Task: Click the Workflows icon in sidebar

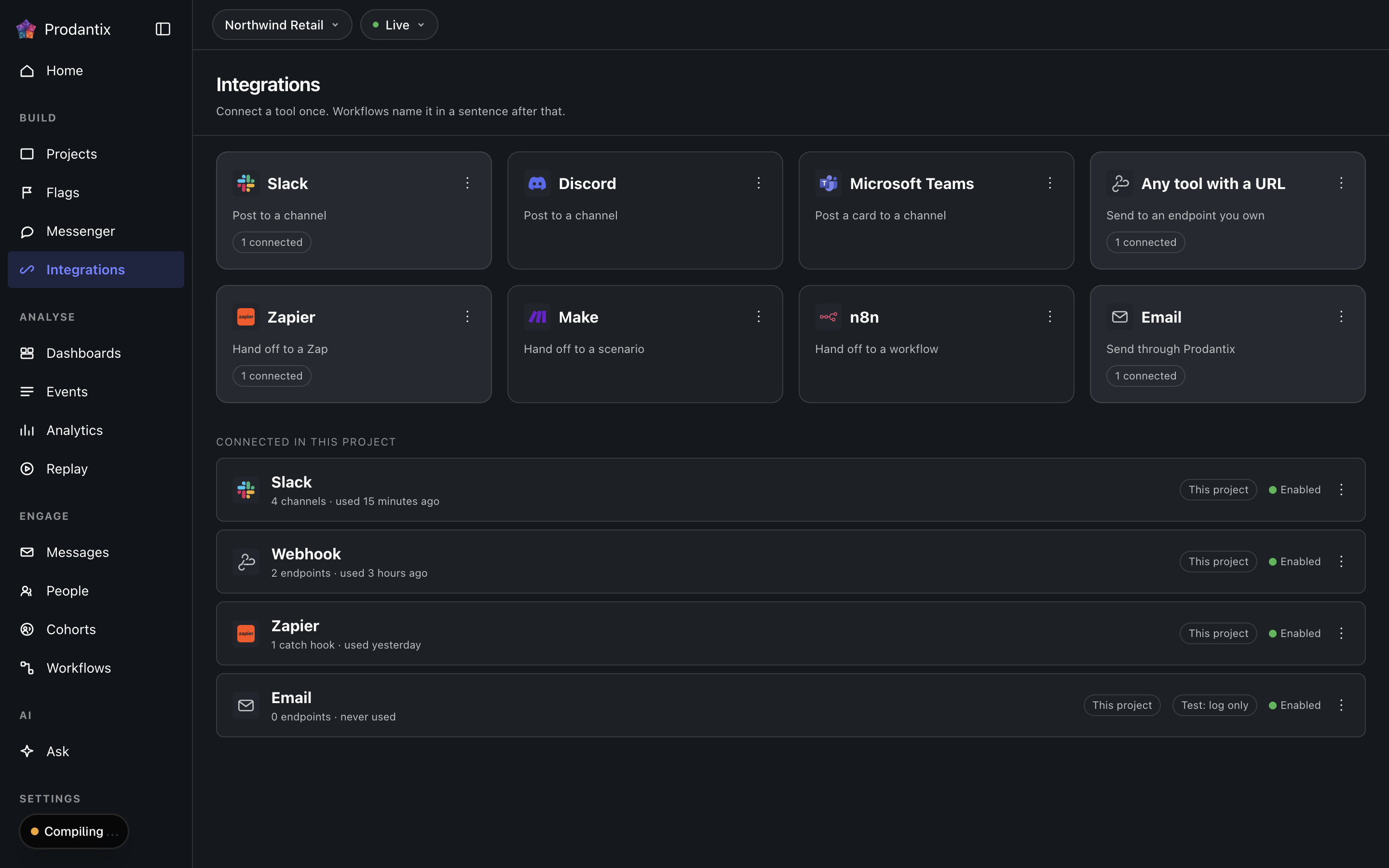Action: pos(27,668)
